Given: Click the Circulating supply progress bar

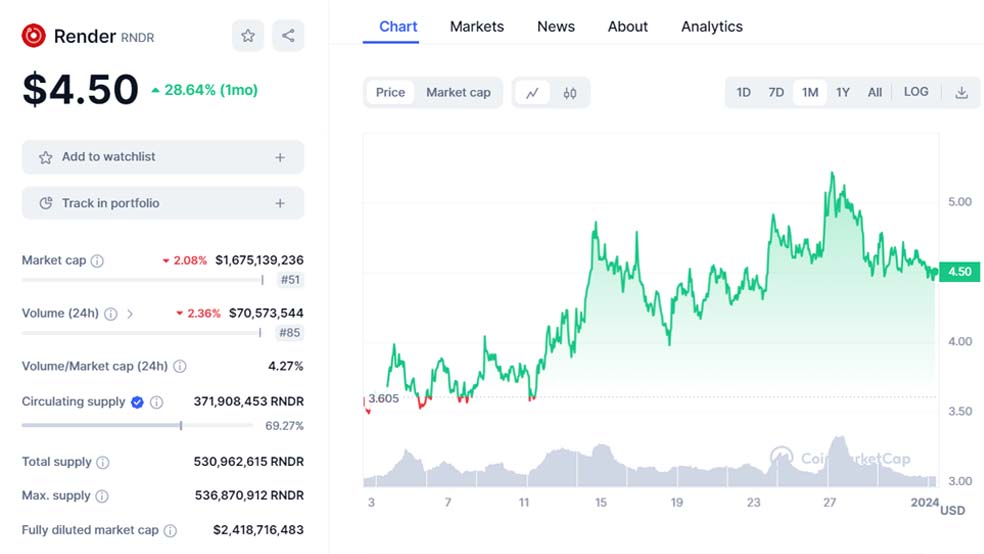Looking at the screenshot, I should 137,425.
